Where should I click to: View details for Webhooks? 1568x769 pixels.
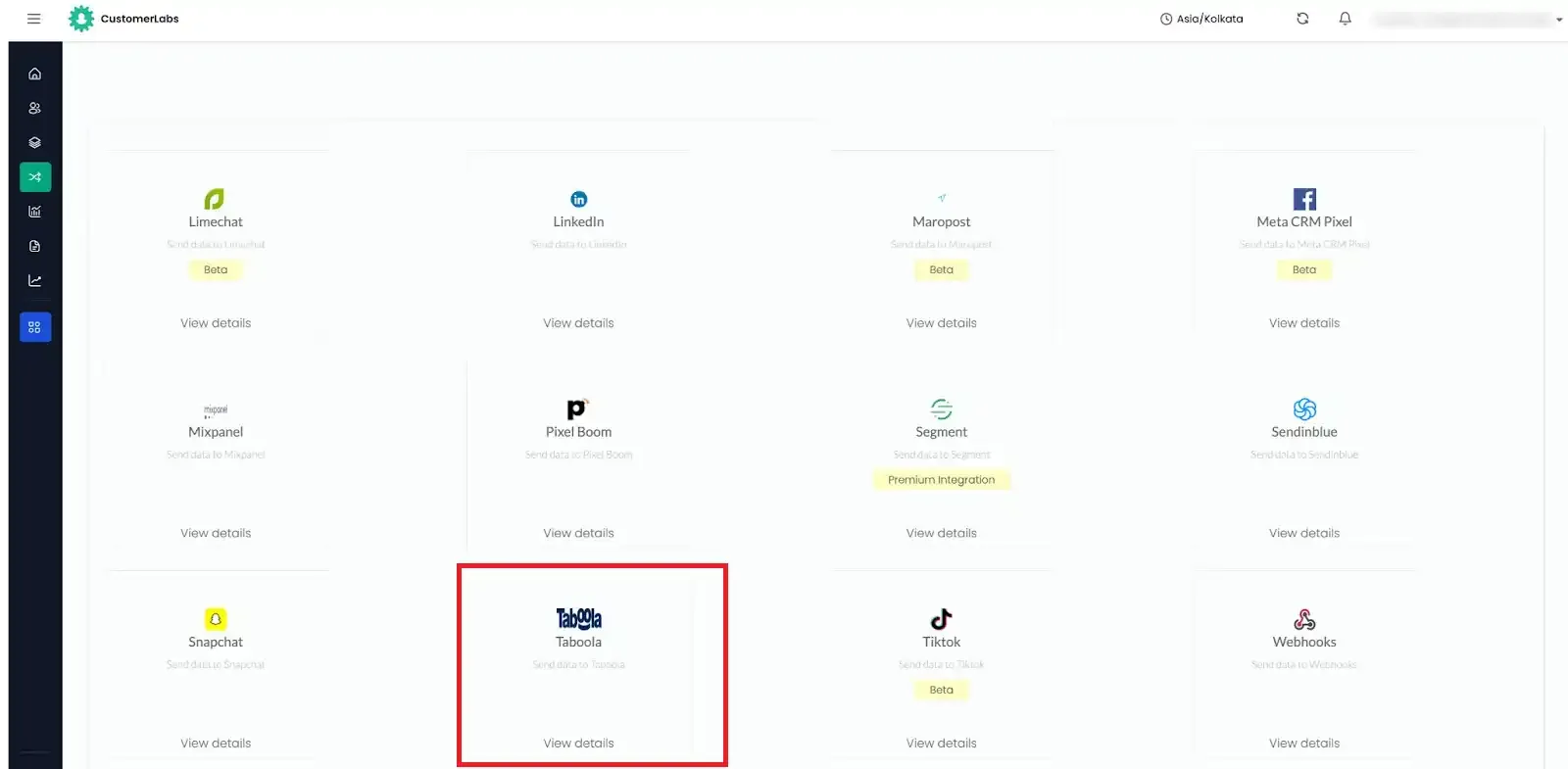point(1304,744)
